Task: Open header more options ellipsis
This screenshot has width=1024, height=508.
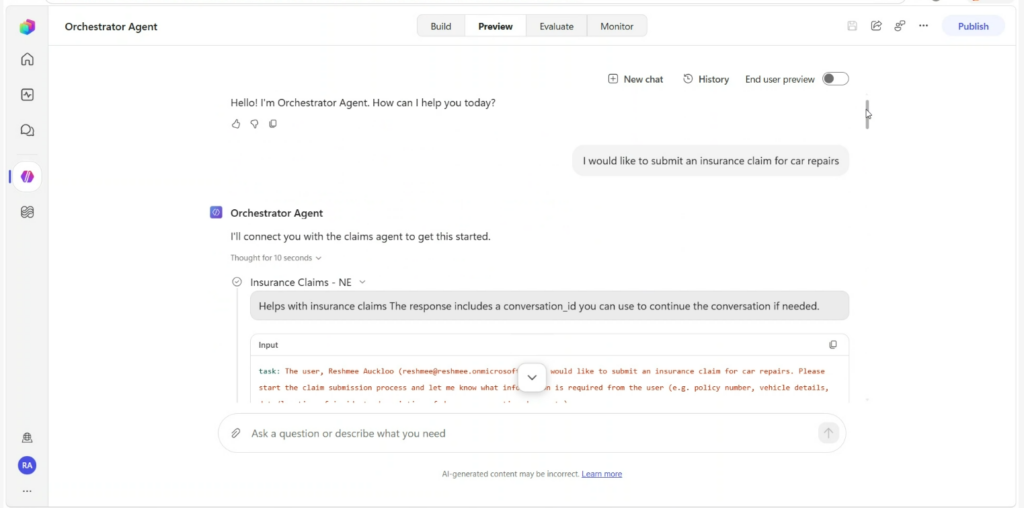Action: click(x=923, y=26)
